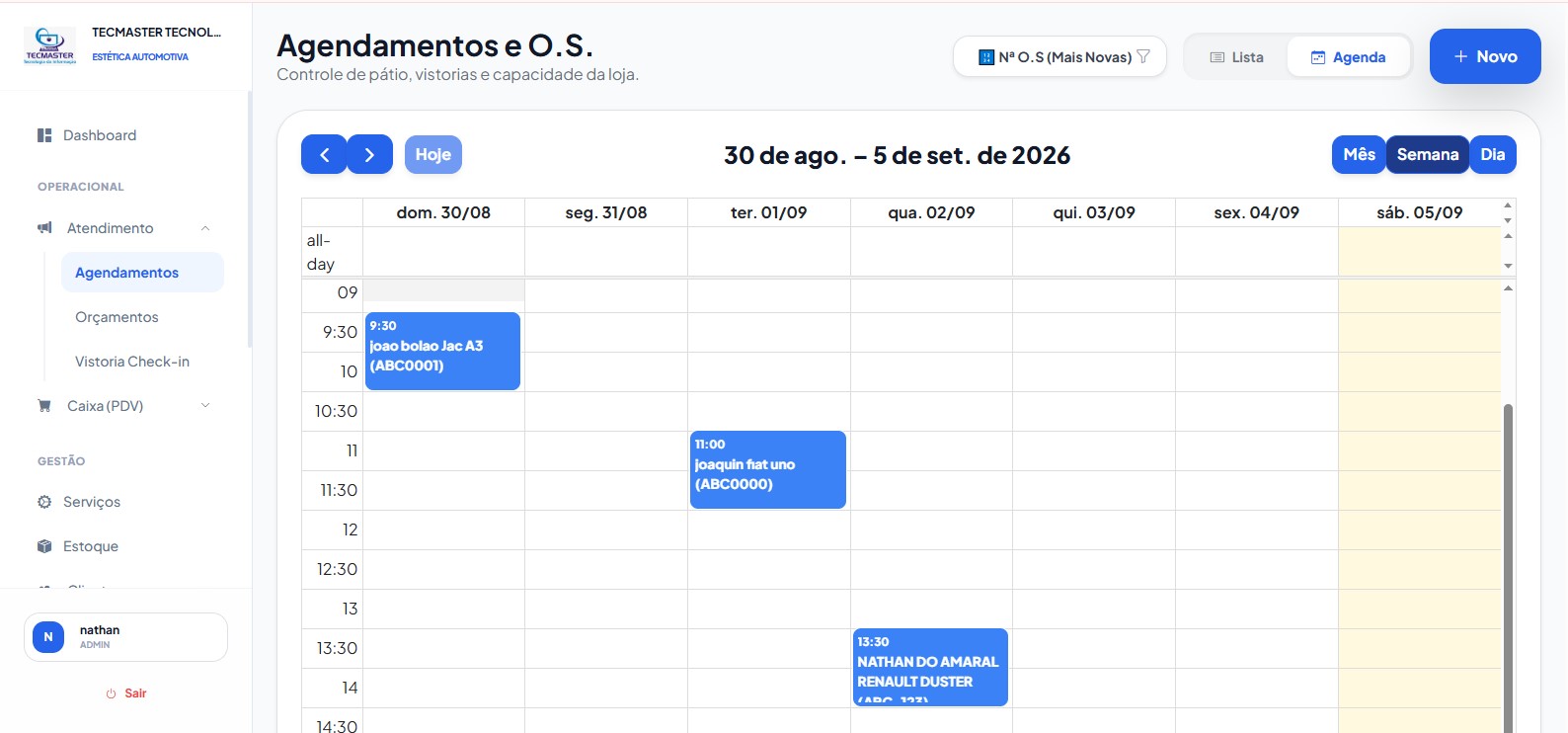Click the Tecmaster logo in the sidebar
This screenshot has width=1568, height=733.
click(x=49, y=45)
